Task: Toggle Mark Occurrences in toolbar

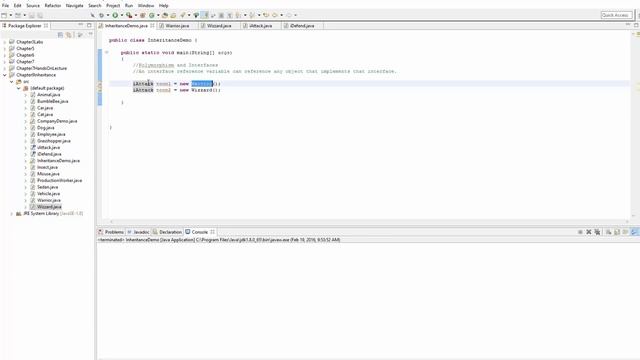Action: [204, 15]
